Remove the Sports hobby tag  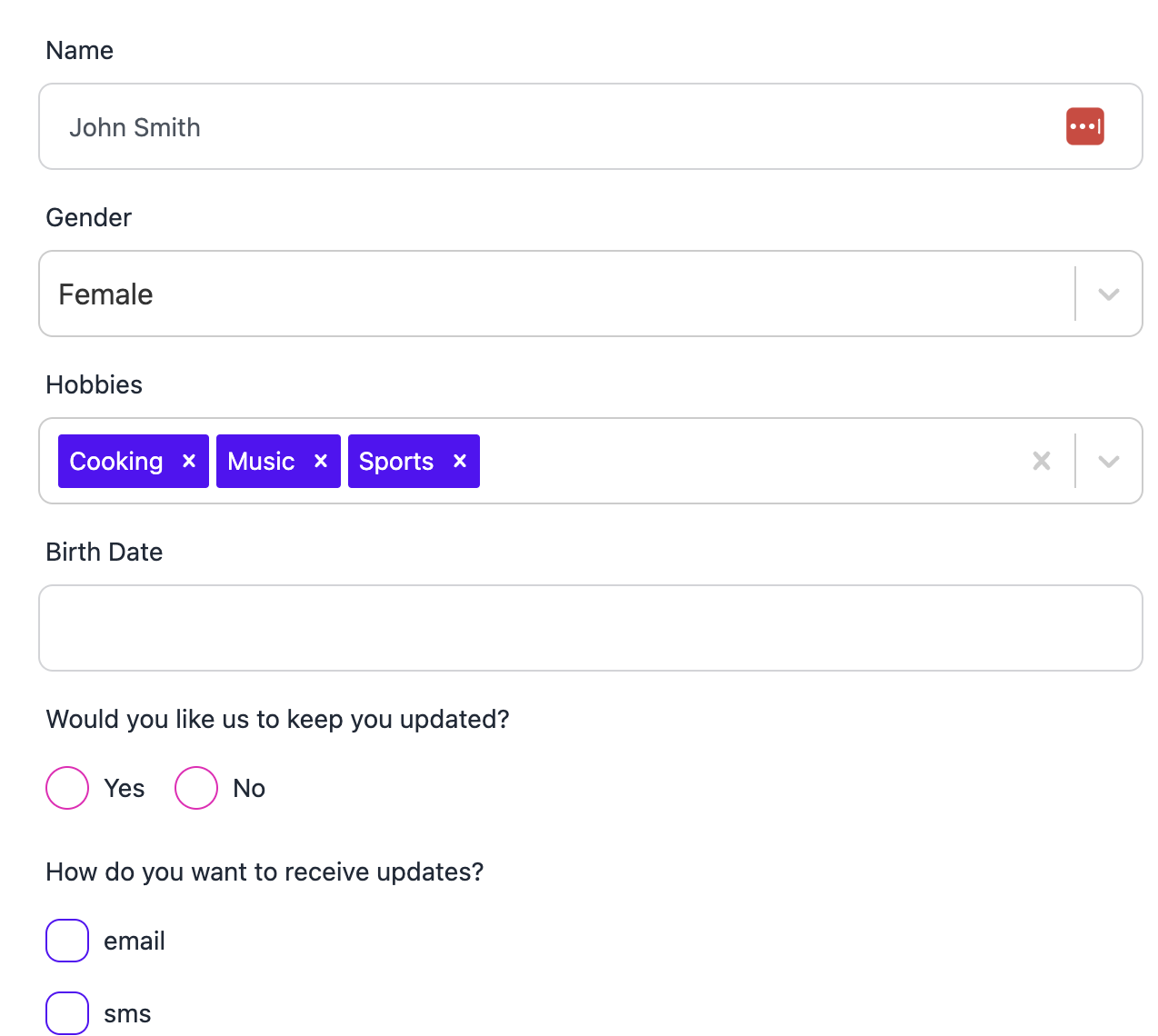click(x=460, y=461)
